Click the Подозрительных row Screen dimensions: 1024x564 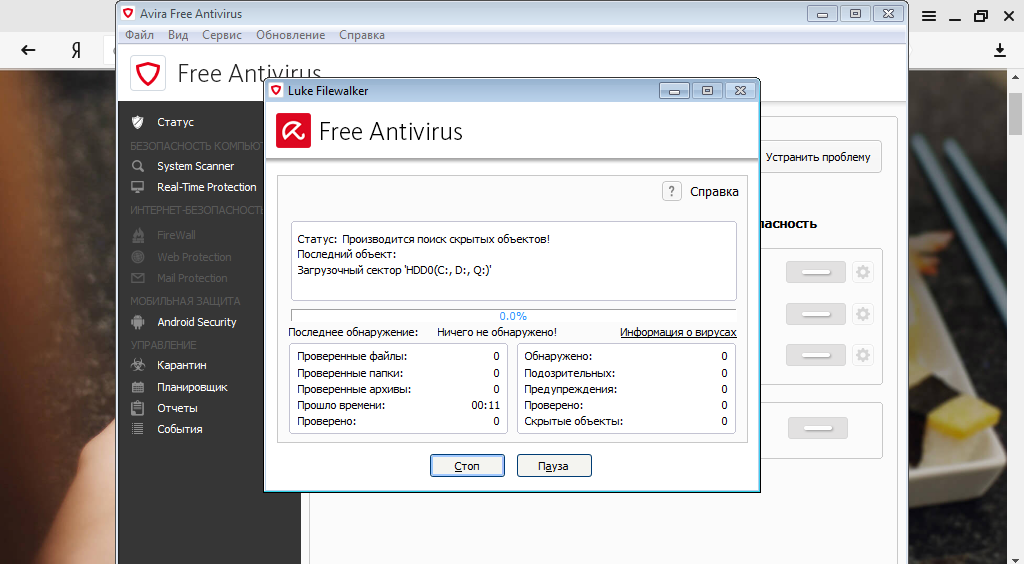pos(626,373)
